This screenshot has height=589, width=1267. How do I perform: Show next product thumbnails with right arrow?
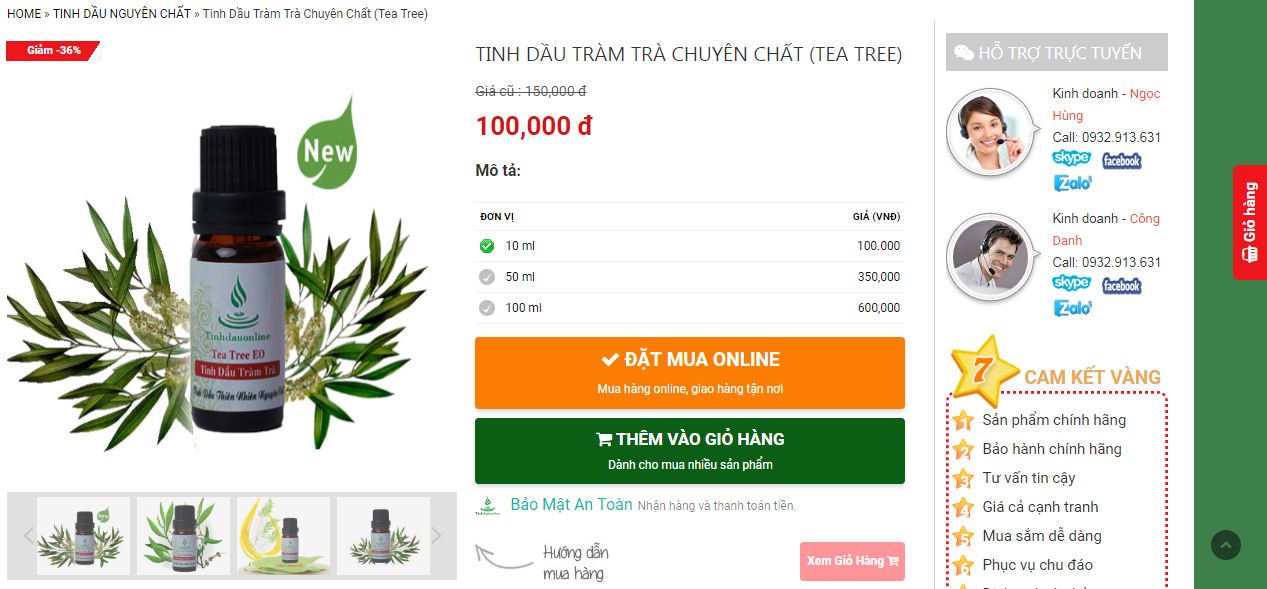pos(436,536)
